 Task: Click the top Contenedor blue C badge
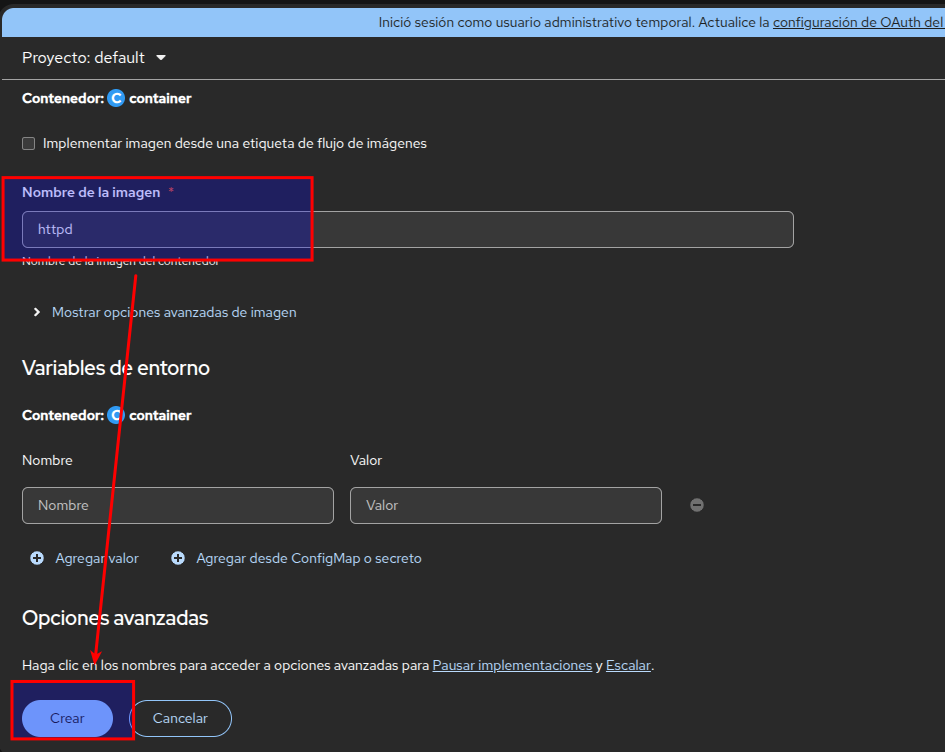116,99
